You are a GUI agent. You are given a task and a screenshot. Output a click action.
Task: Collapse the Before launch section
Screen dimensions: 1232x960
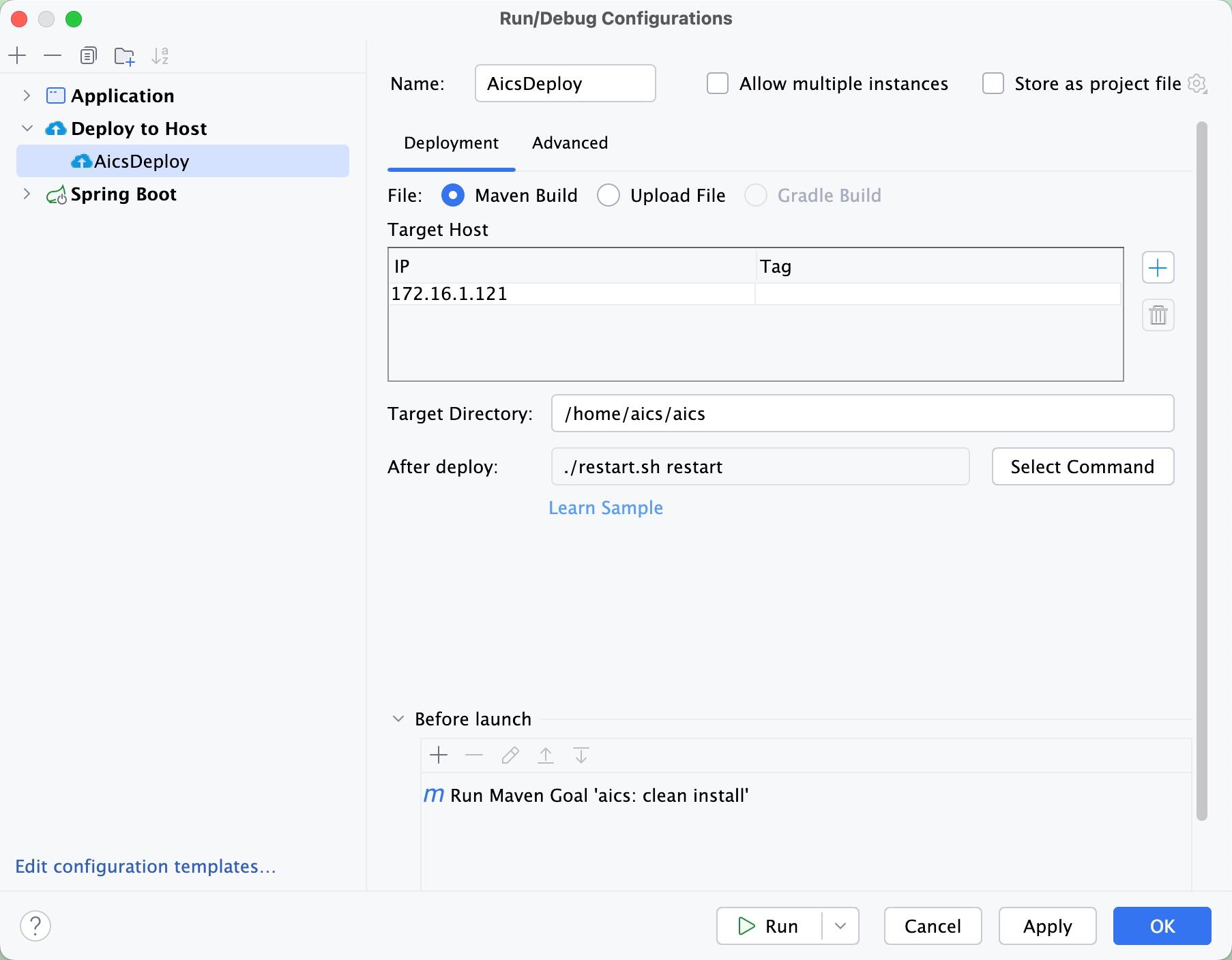[x=398, y=719]
